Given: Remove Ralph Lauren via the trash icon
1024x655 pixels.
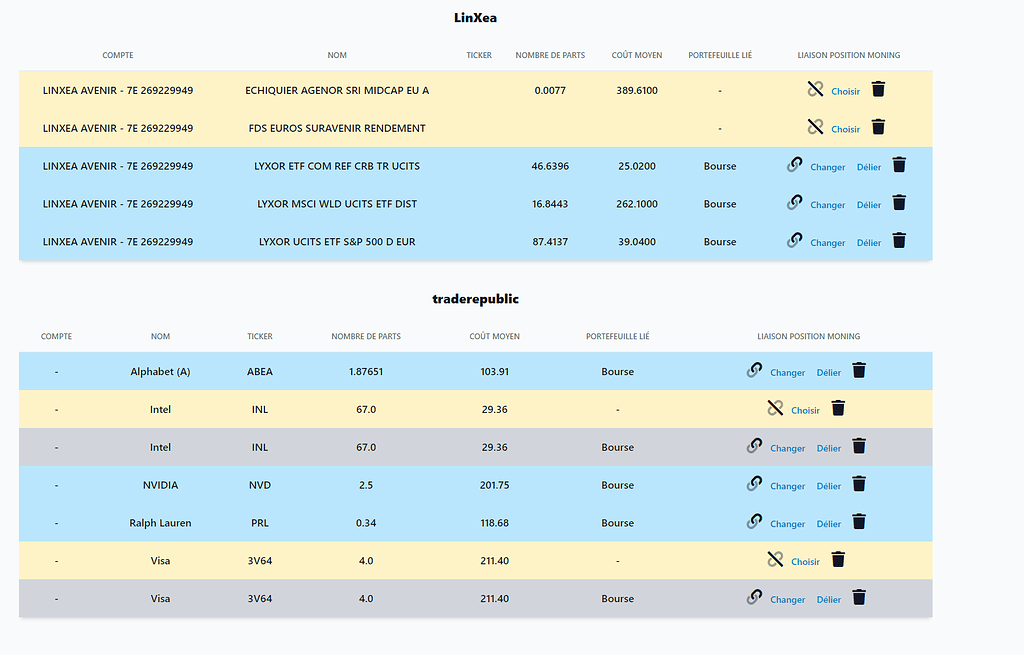Looking at the screenshot, I should 859,522.
